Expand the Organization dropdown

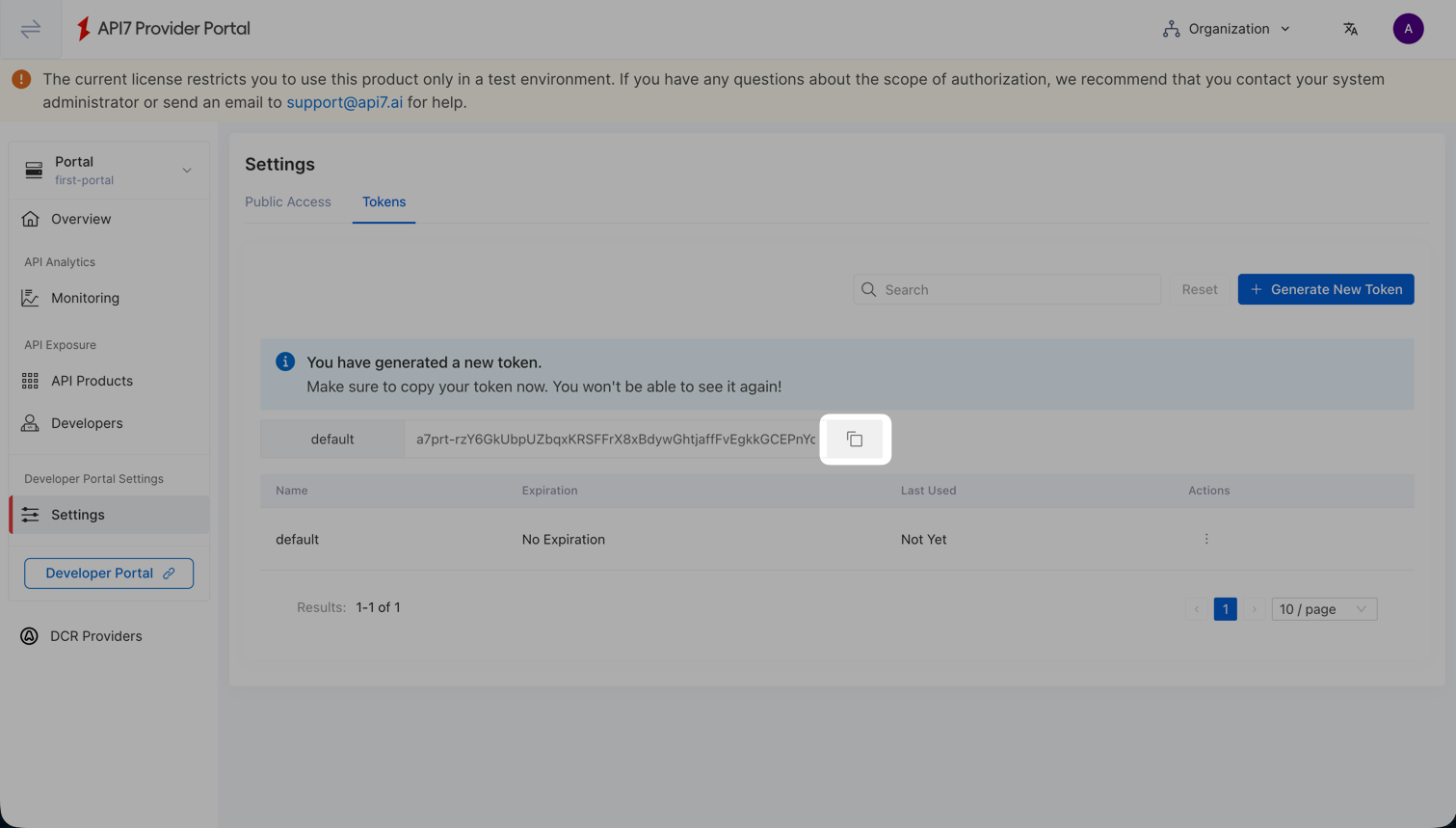(1226, 29)
